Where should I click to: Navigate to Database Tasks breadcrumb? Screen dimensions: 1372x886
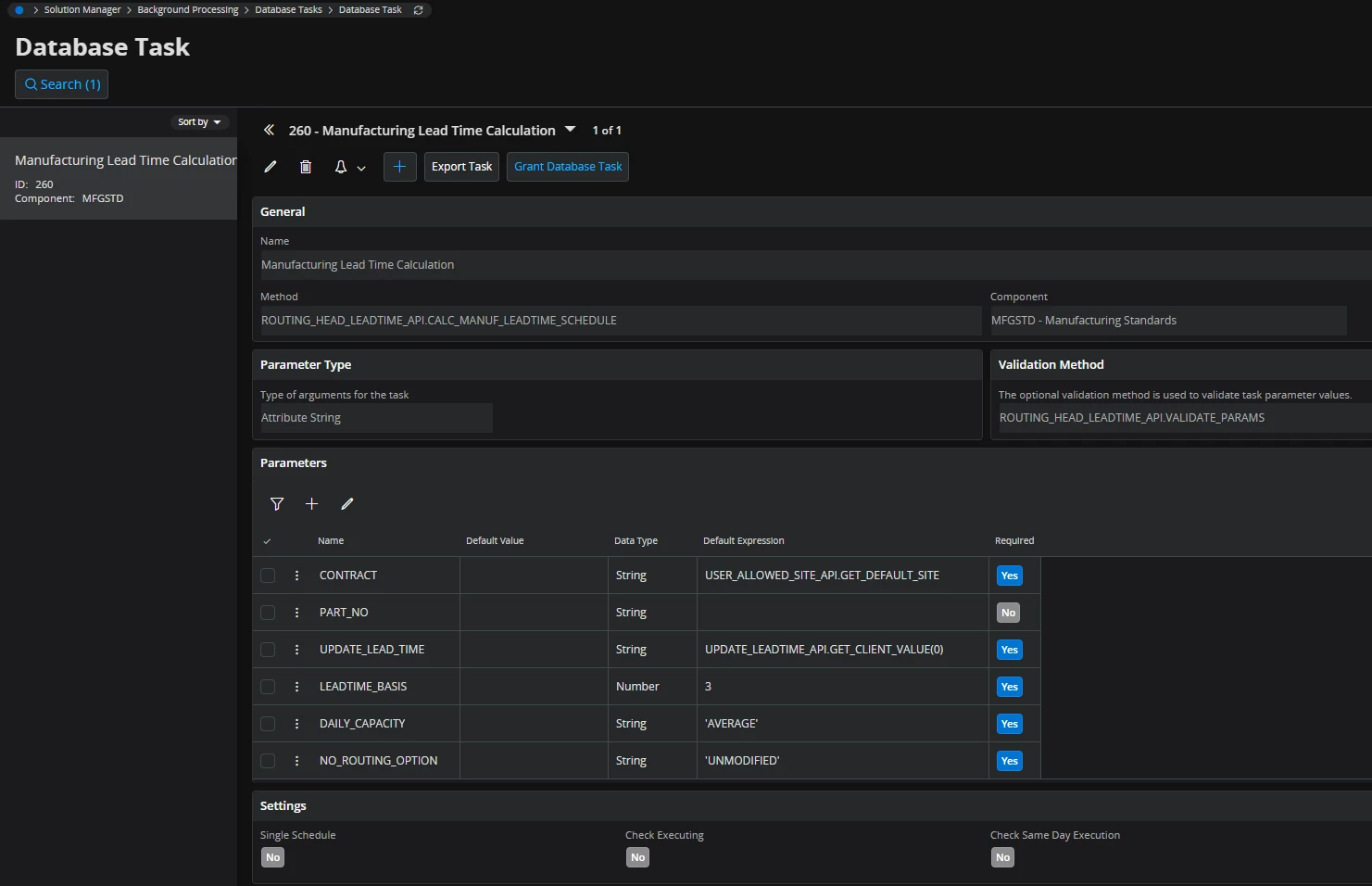[x=288, y=10]
